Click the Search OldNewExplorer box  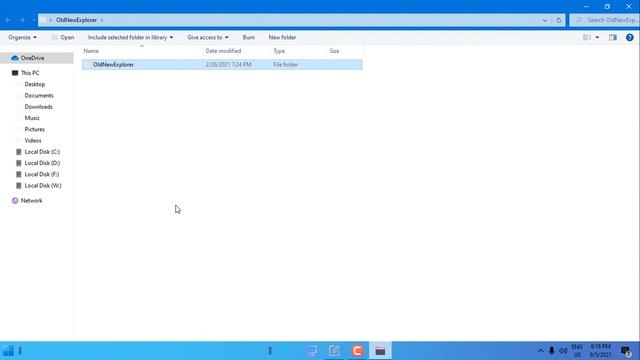[x=604, y=20]
